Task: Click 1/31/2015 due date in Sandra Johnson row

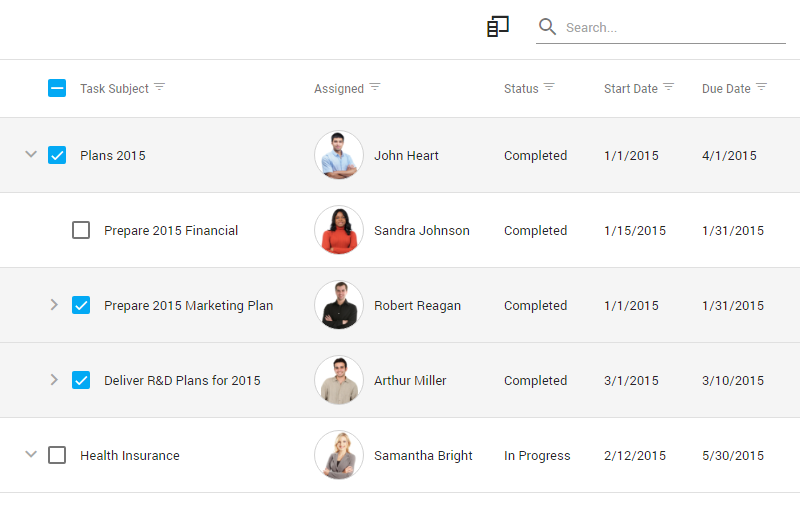Action: [733, 231]
